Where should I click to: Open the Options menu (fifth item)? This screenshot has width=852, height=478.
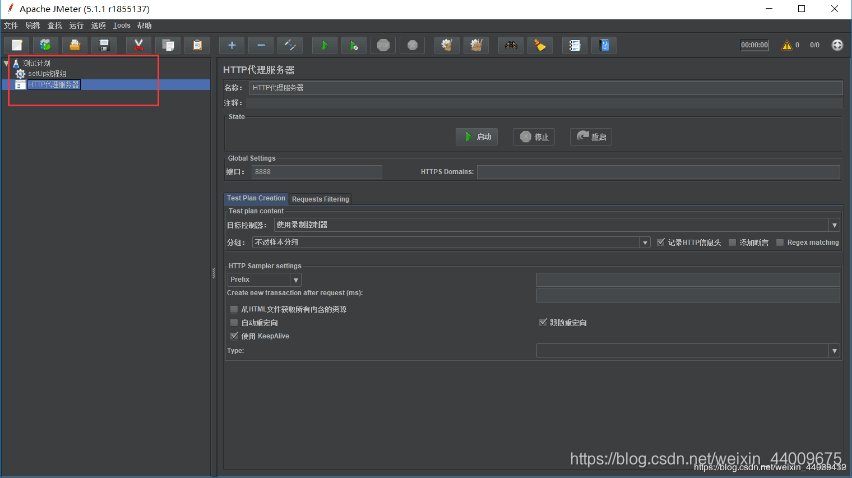98,26
